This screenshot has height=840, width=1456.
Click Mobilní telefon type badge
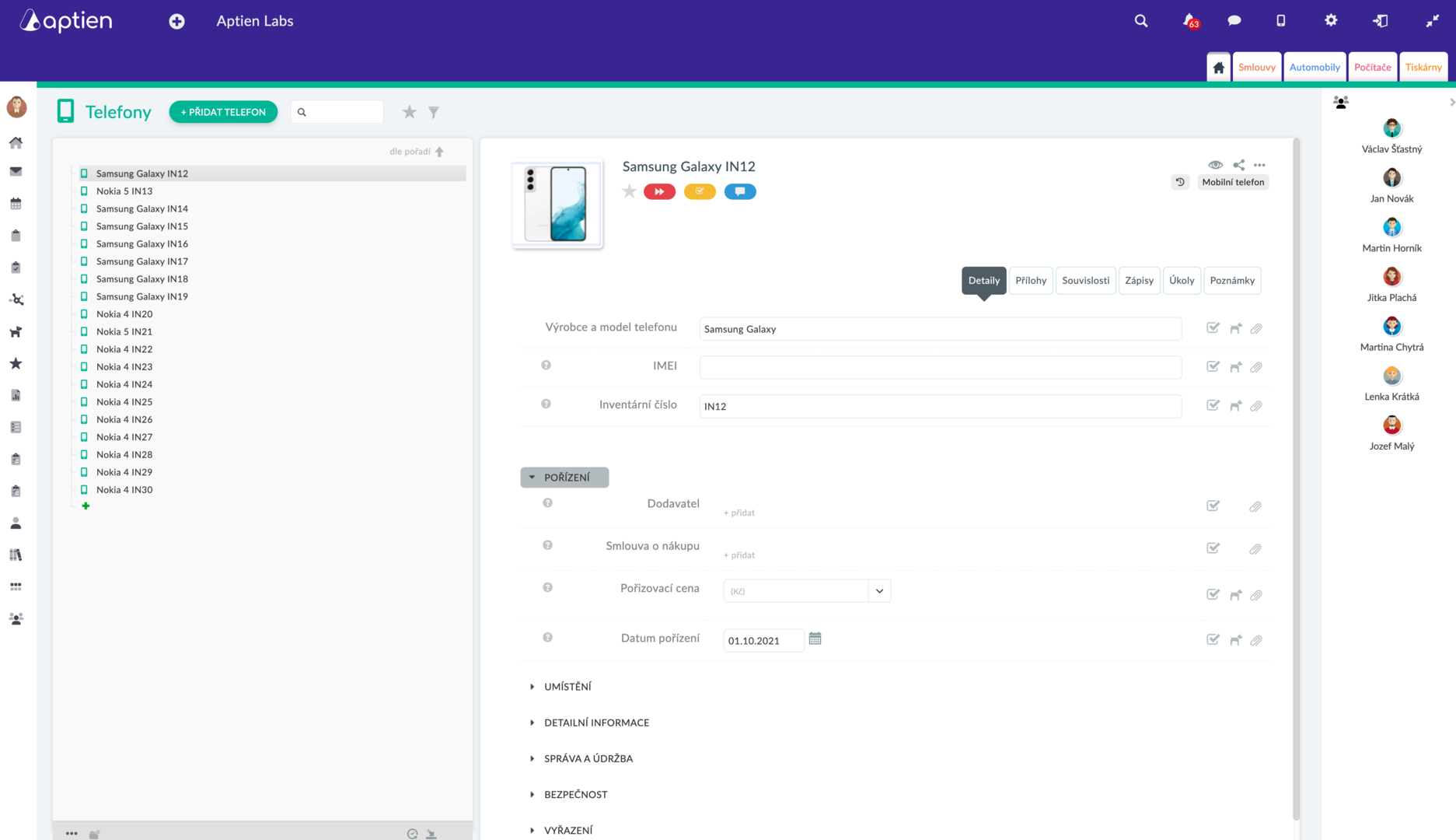point(1233,182)
